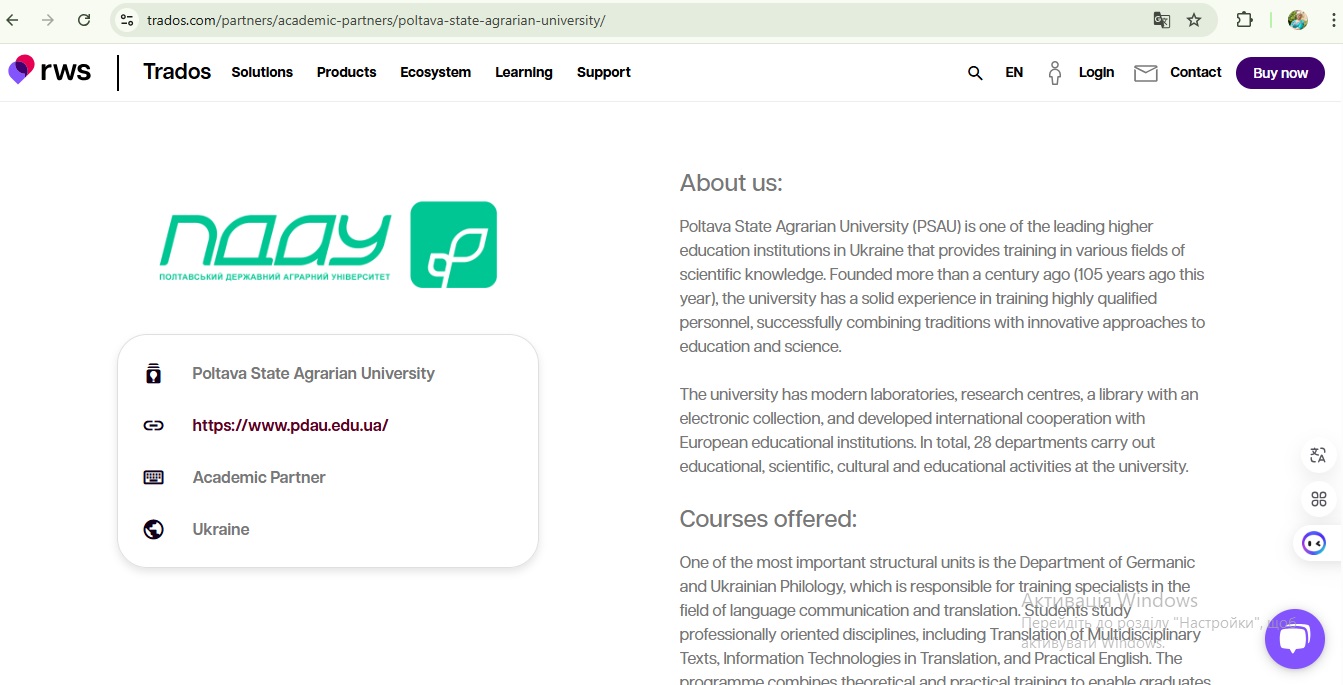Click the Login link
Viewport: 1343px width, 685px height.
click(x=1096, y=72)
